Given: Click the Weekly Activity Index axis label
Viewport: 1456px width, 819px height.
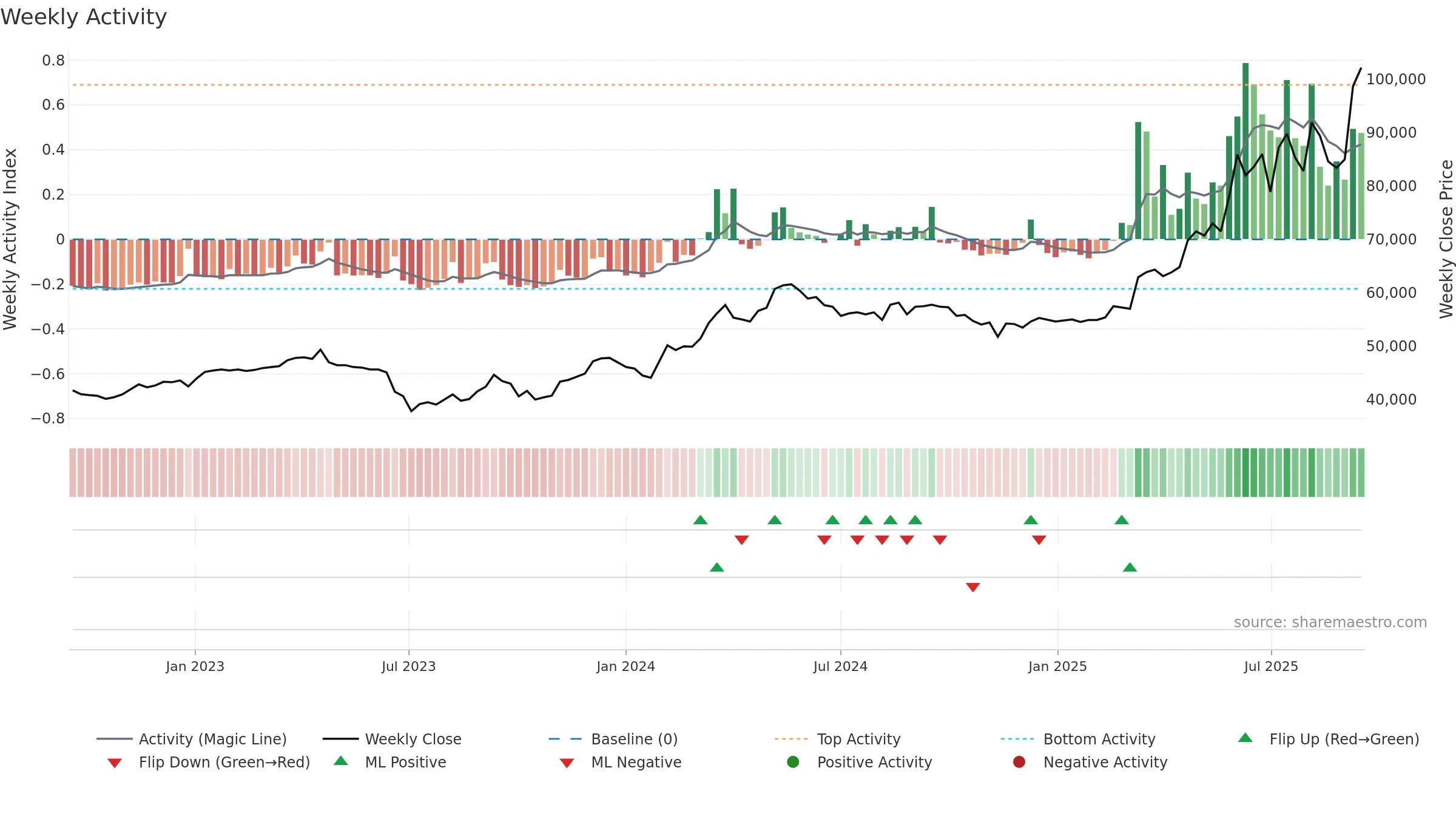Looking at the screenshot, I should click(x=10, y=239).
